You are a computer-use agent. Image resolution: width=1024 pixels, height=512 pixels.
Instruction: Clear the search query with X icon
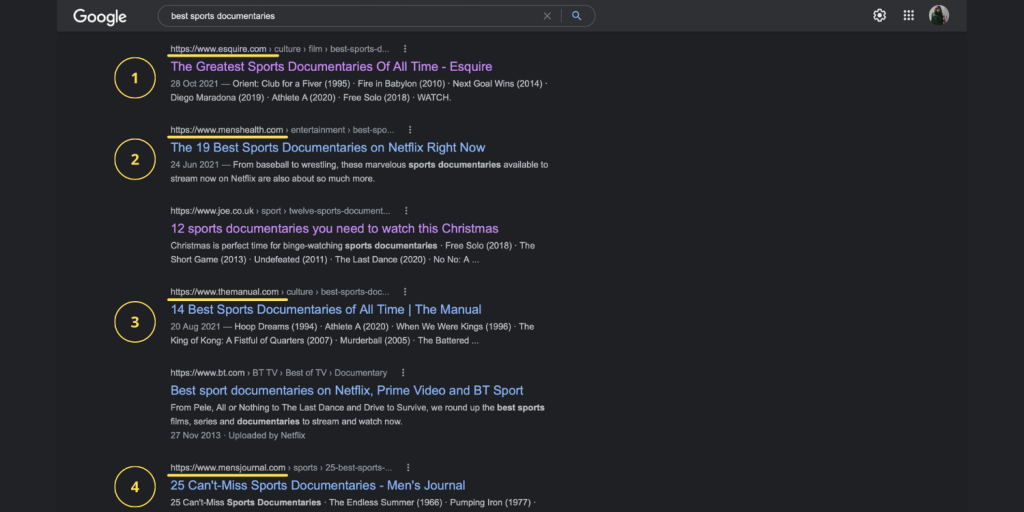coord(547,16)
